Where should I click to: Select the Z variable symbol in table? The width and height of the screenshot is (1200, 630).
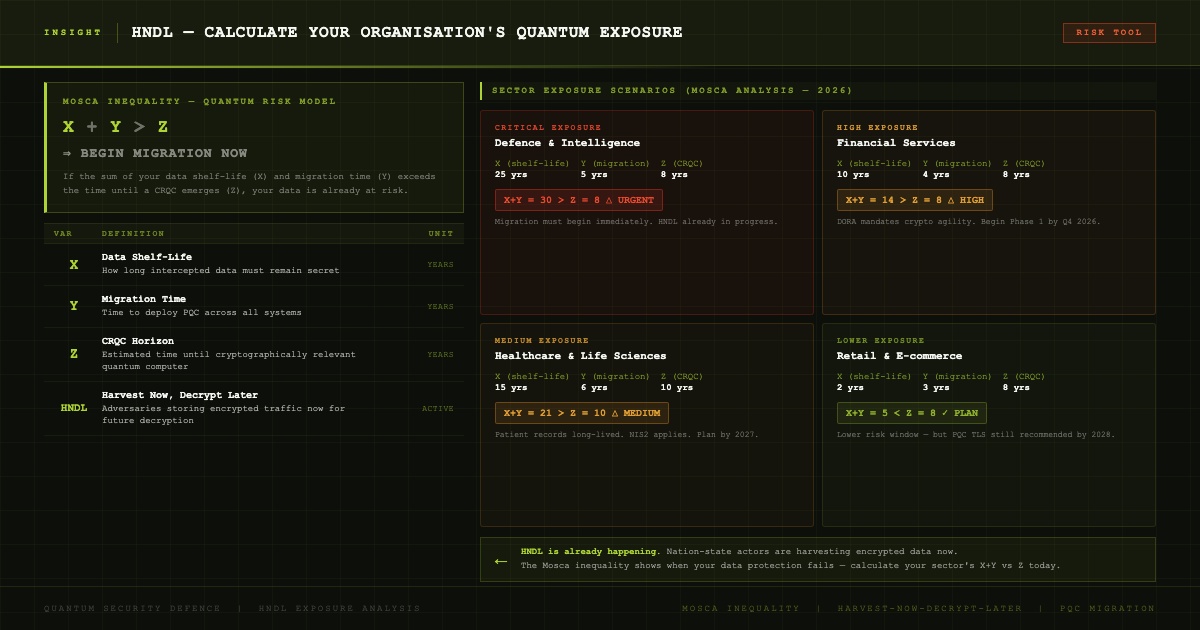[x=73, y=354]
